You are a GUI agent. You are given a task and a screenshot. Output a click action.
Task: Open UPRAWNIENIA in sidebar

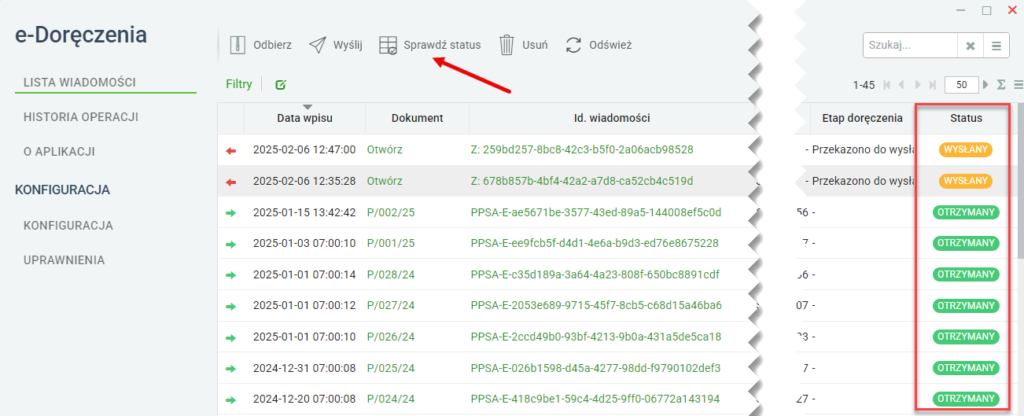[64, 260]
